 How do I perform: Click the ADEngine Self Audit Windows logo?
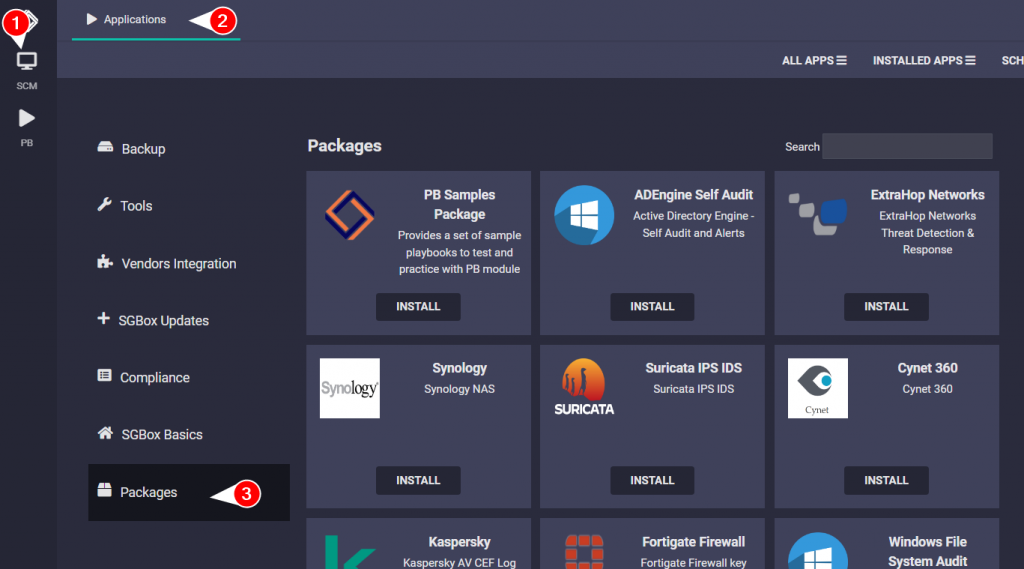tap(584, 215)
